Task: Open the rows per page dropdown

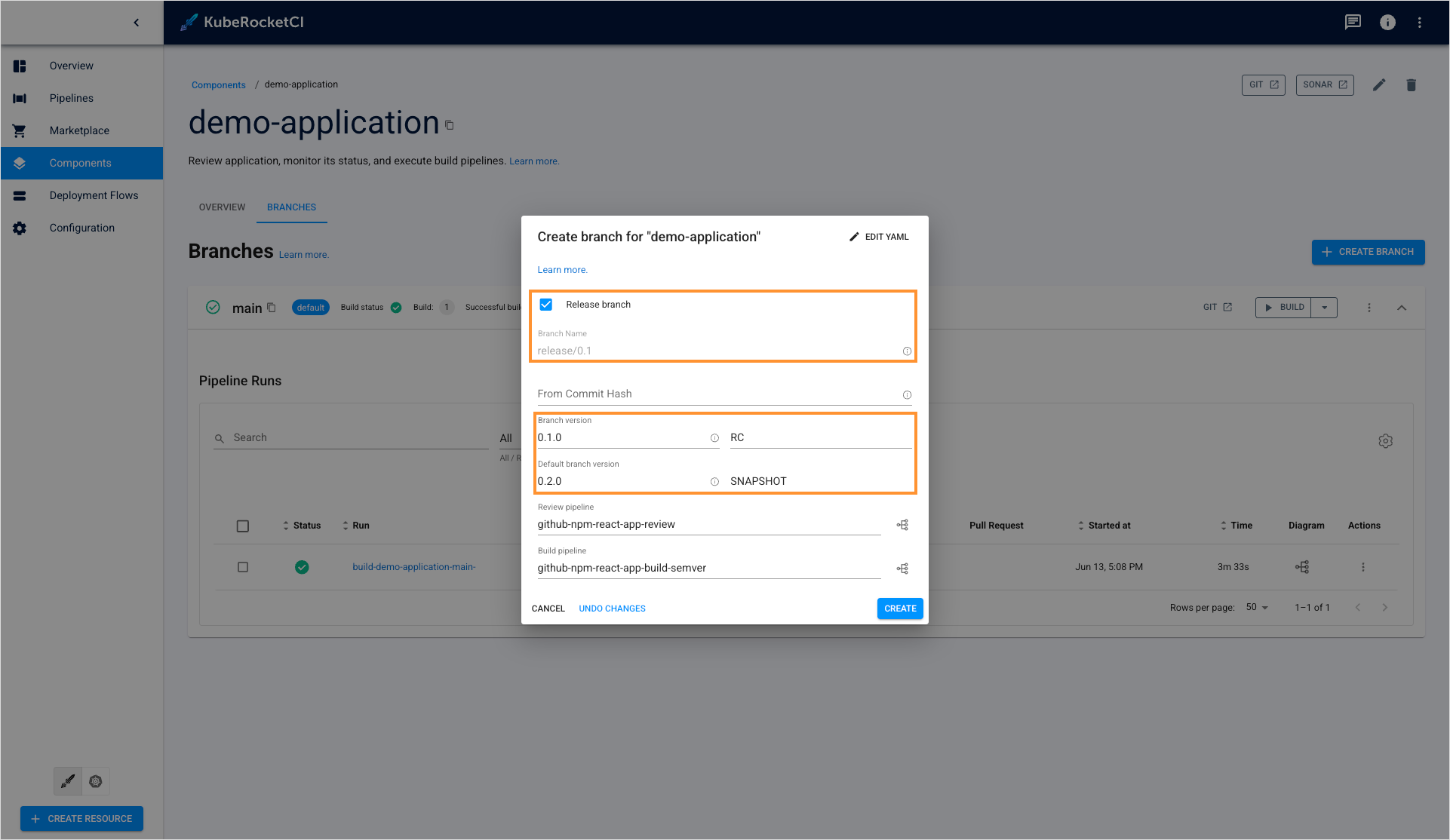Action: pos(1257,608)
